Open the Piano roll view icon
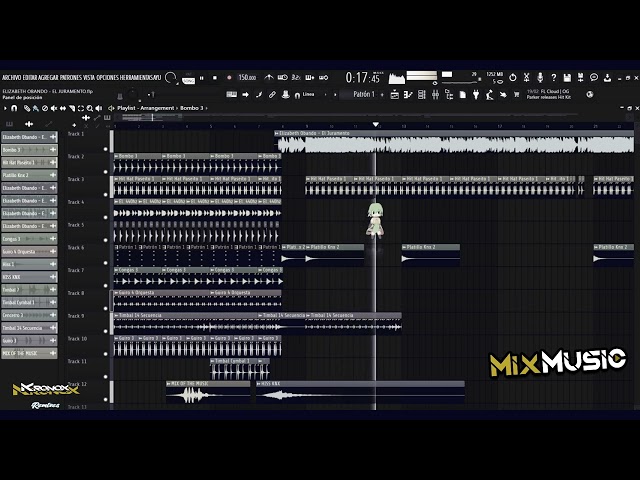 pyautogui.click(x=408, y=95)
